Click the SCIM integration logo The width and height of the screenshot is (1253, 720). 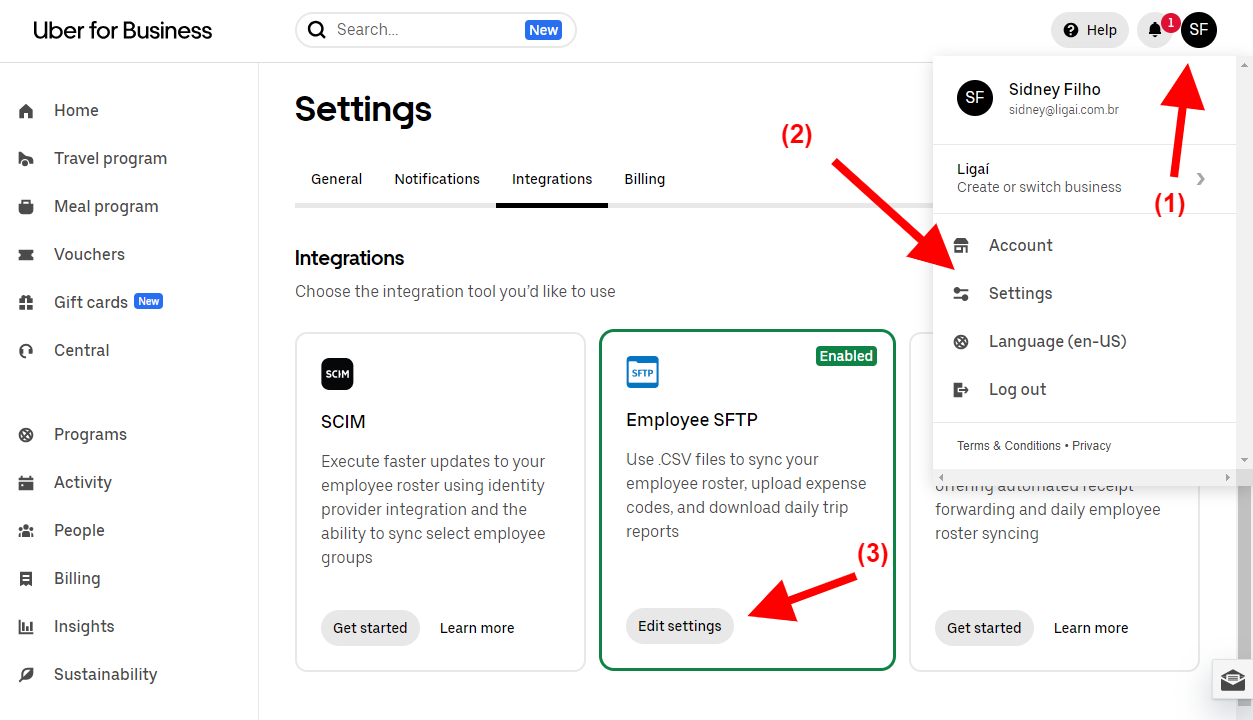(x=337, y=374)
